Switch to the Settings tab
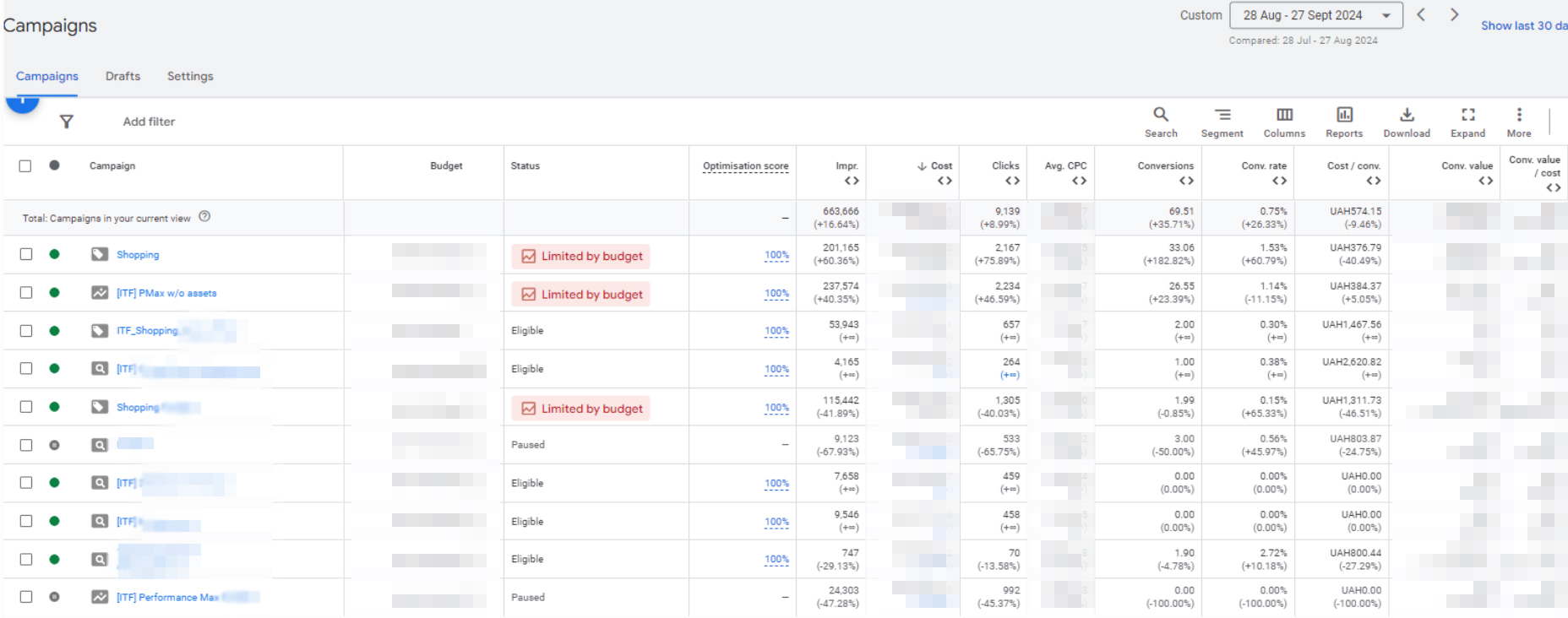The height and width of the screenshot is (618, 1568). pos(190,76)
